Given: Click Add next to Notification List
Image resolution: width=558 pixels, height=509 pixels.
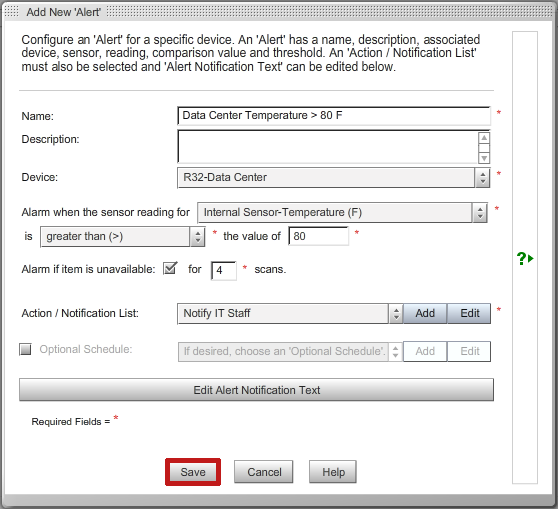Looking at the screenshot, I should coord(425,314).
